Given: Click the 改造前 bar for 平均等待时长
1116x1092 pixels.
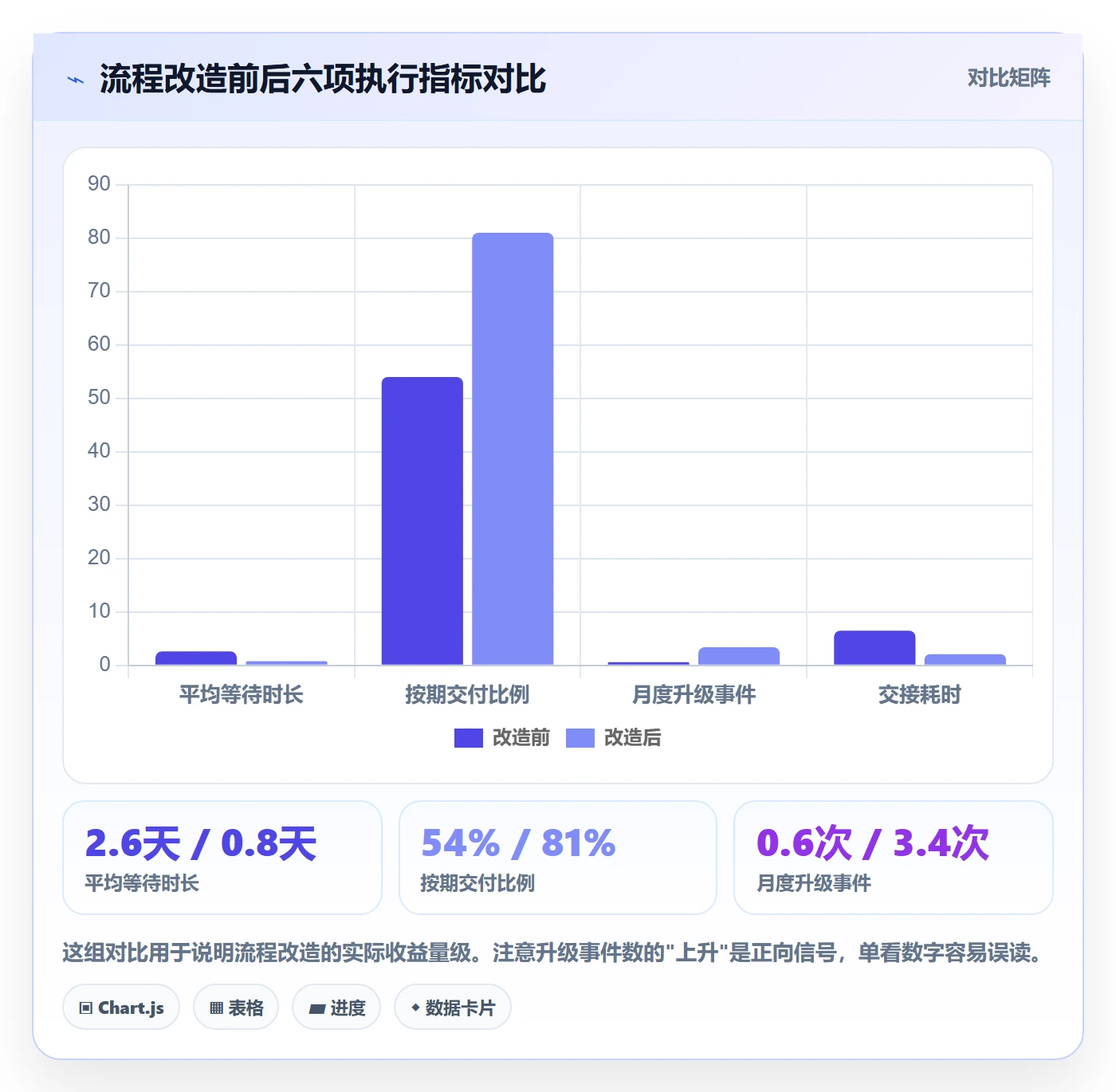Looking at the screenshot, I should [196, 658].
